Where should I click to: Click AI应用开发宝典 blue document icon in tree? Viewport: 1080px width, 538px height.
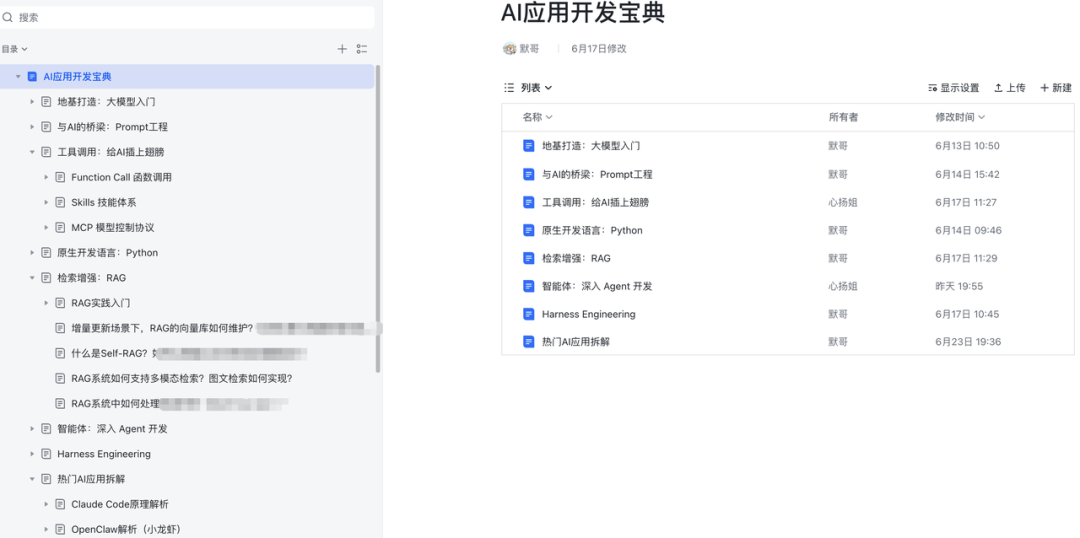32,76
